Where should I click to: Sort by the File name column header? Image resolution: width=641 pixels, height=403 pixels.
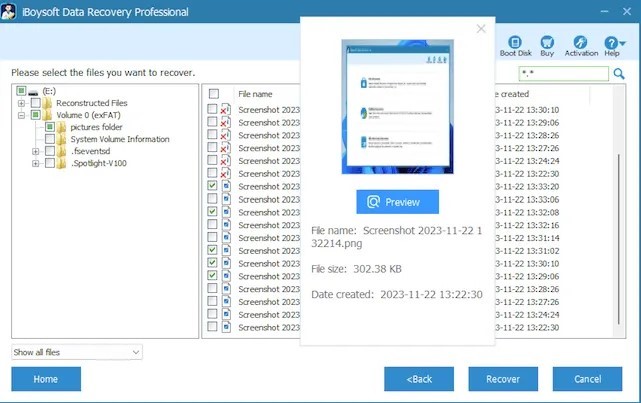[x=255, y=94]
